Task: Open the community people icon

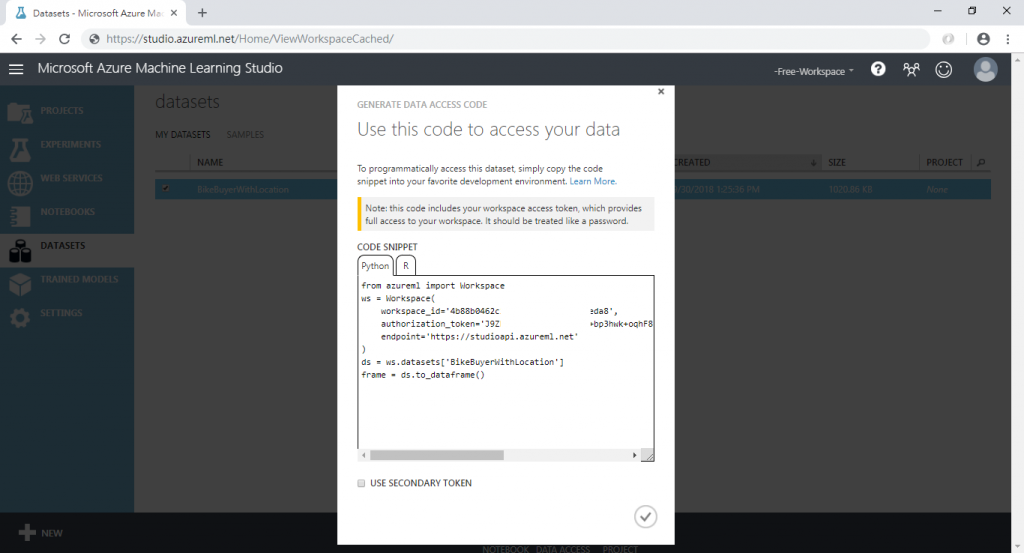Action: click(911, 69)
